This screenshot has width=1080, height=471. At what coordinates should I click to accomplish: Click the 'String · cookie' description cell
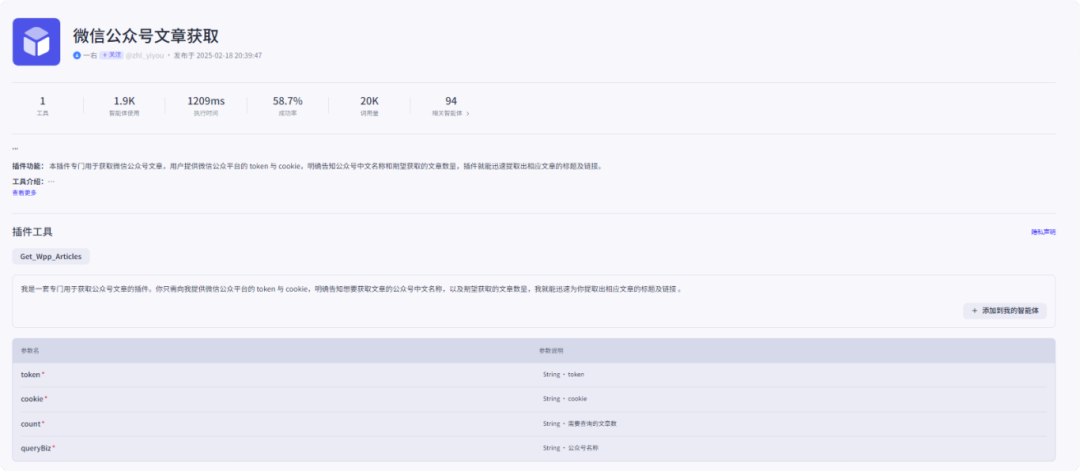point(565,399)
